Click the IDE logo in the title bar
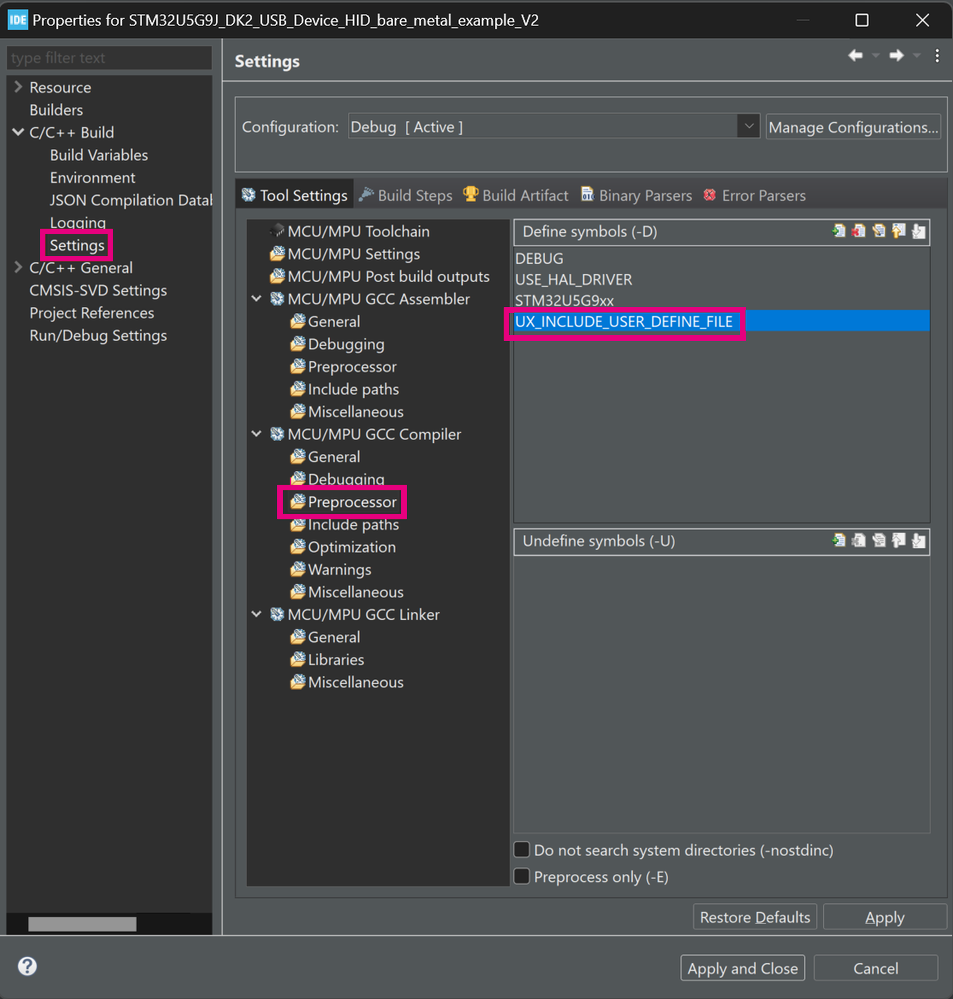This screenshot has height=999, width=953. [17, 20]
